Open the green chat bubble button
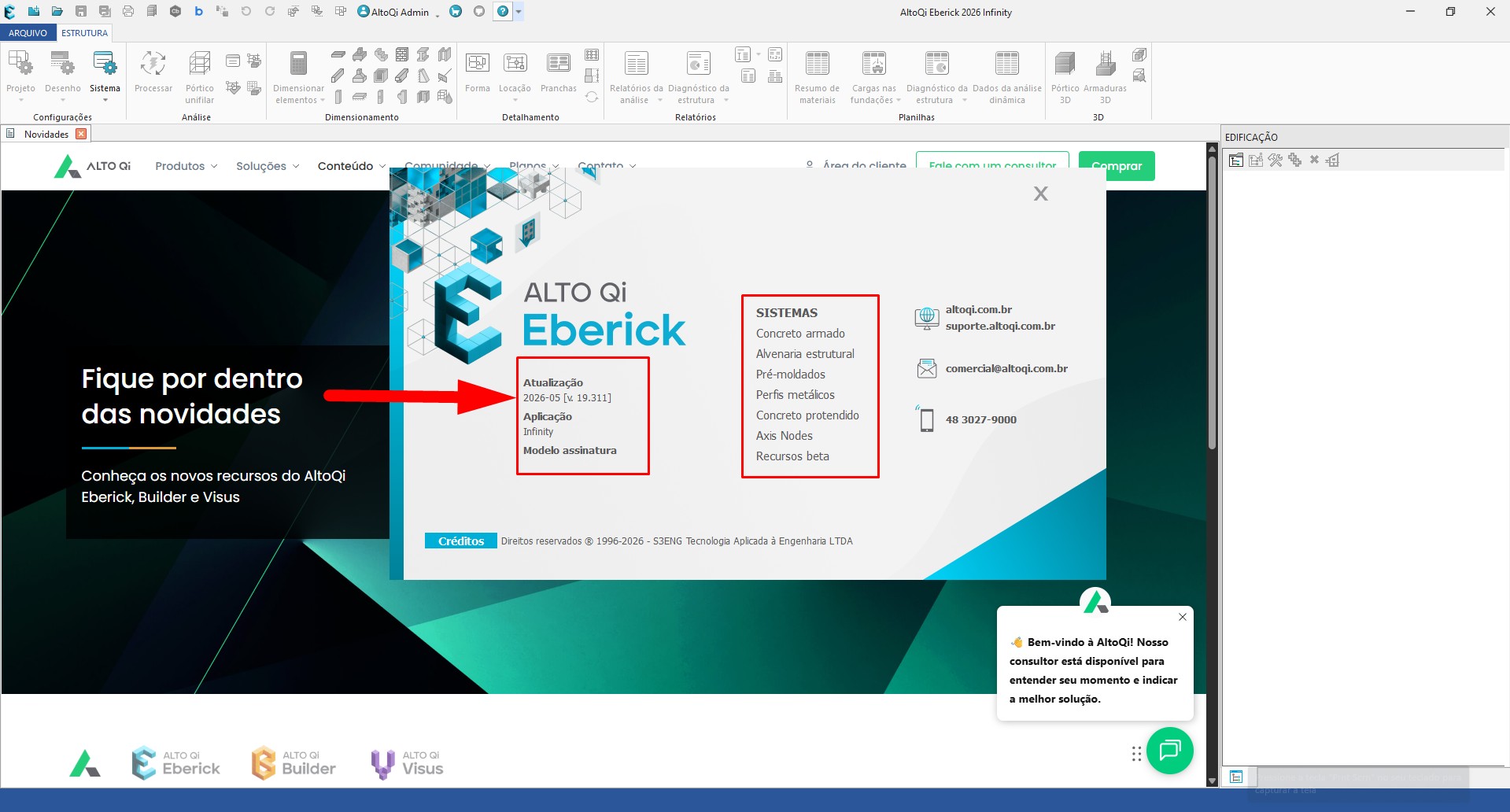This screenshot has width=1510, height=812. click(x=1169, y=751)
